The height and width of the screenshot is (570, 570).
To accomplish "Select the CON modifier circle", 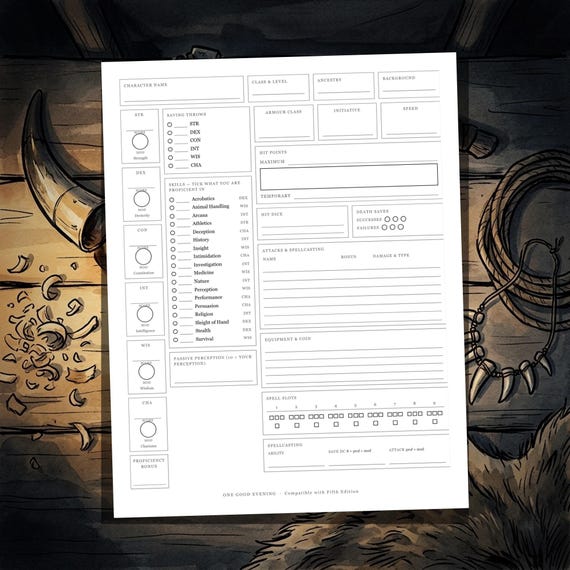I will 143,257.
